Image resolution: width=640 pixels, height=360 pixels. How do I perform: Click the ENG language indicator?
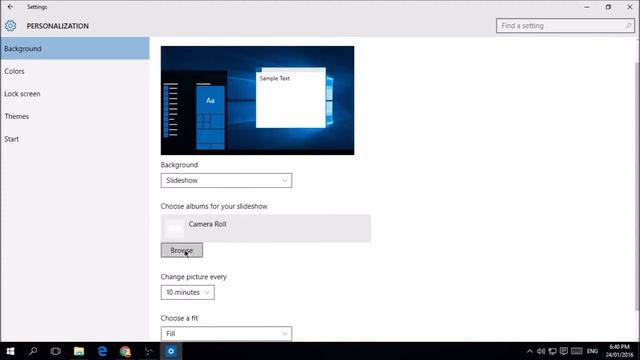pyautogui.click(x=592, y=351)
